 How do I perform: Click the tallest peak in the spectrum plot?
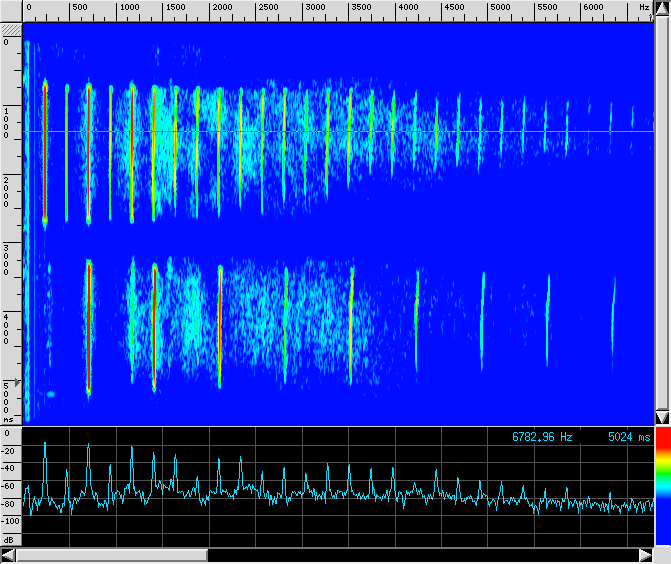pyautogui.click(x=45, y=442)
